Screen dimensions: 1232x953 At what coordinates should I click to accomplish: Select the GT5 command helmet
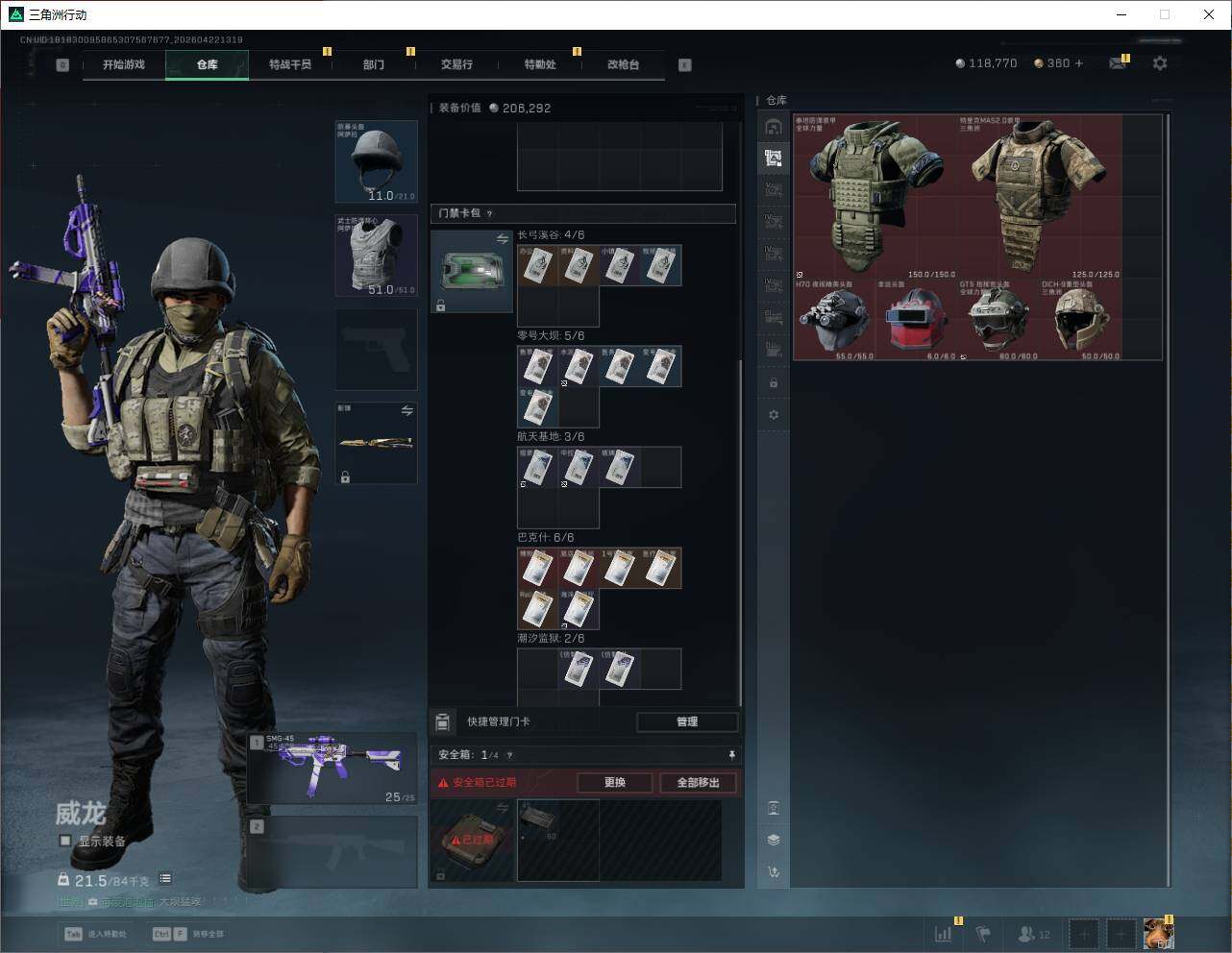(998, 320)
